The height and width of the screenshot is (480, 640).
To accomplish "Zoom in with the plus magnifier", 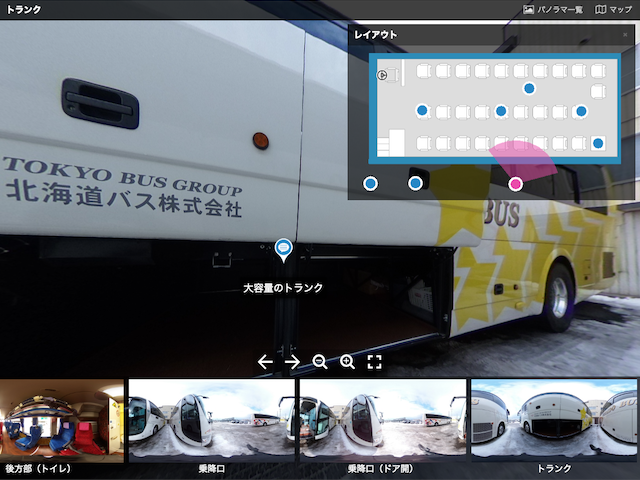I will click(x=347, y=362).
